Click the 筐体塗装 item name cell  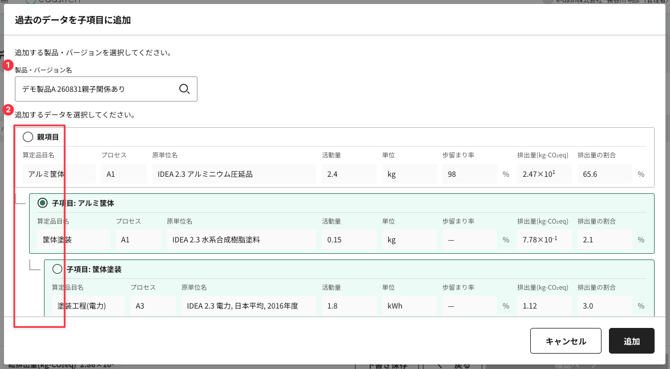tap(73, 240)
